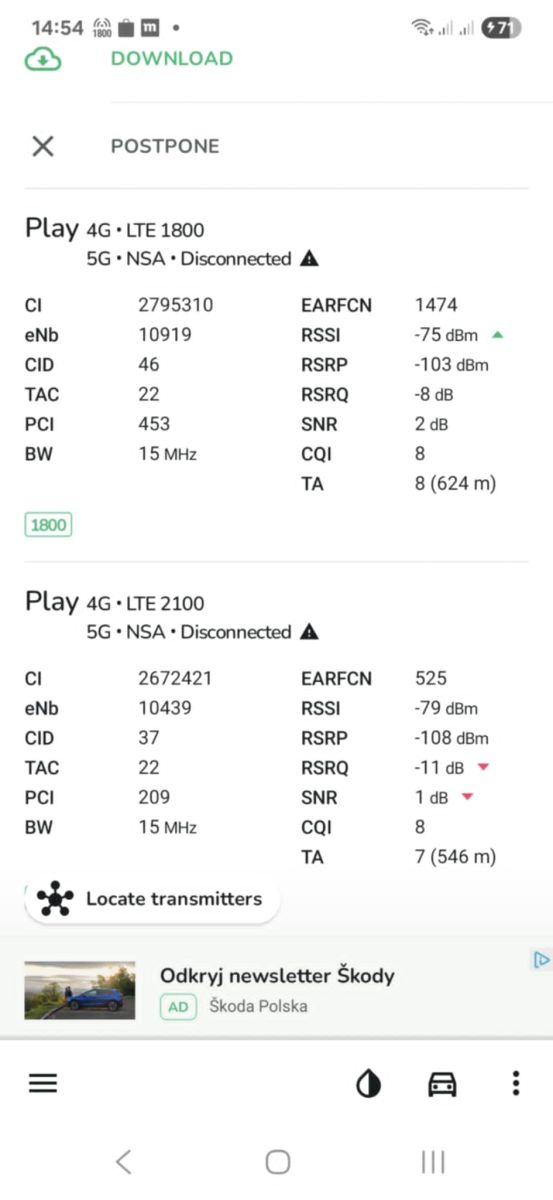Tap the POSTPONE button

coord(165,146)
